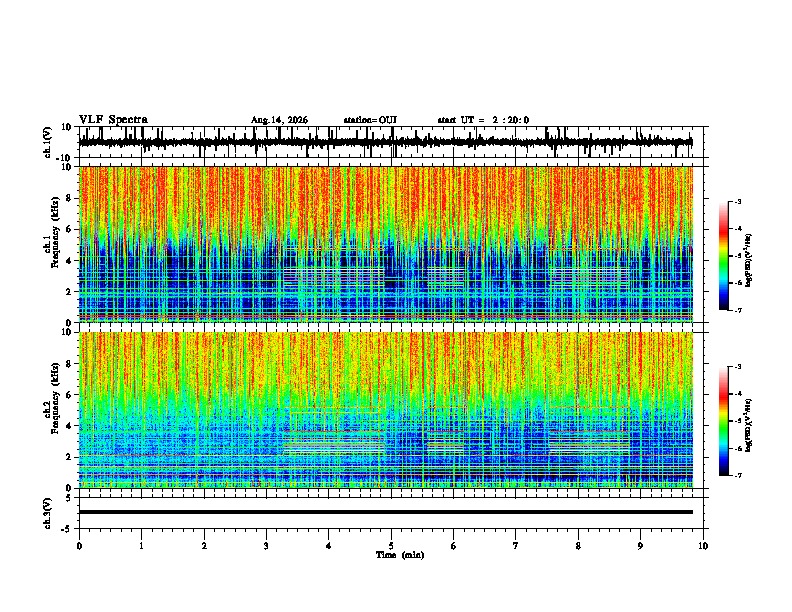Click the ch.2 frequency axis tick '4'
The height and width of the screenshot is (612, 792).
click(70, 426)
